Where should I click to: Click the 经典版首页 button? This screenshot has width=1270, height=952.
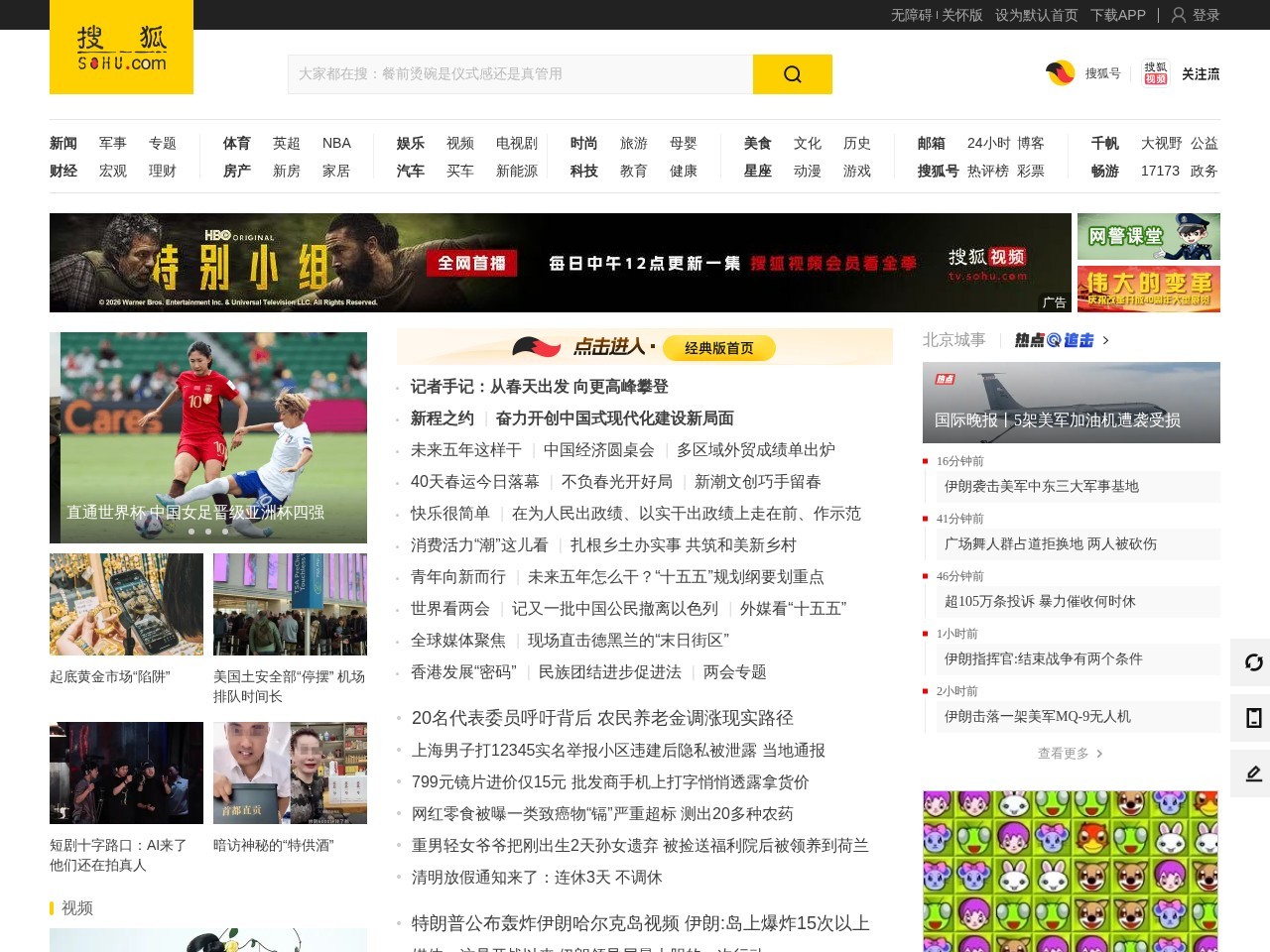point(718,348)
